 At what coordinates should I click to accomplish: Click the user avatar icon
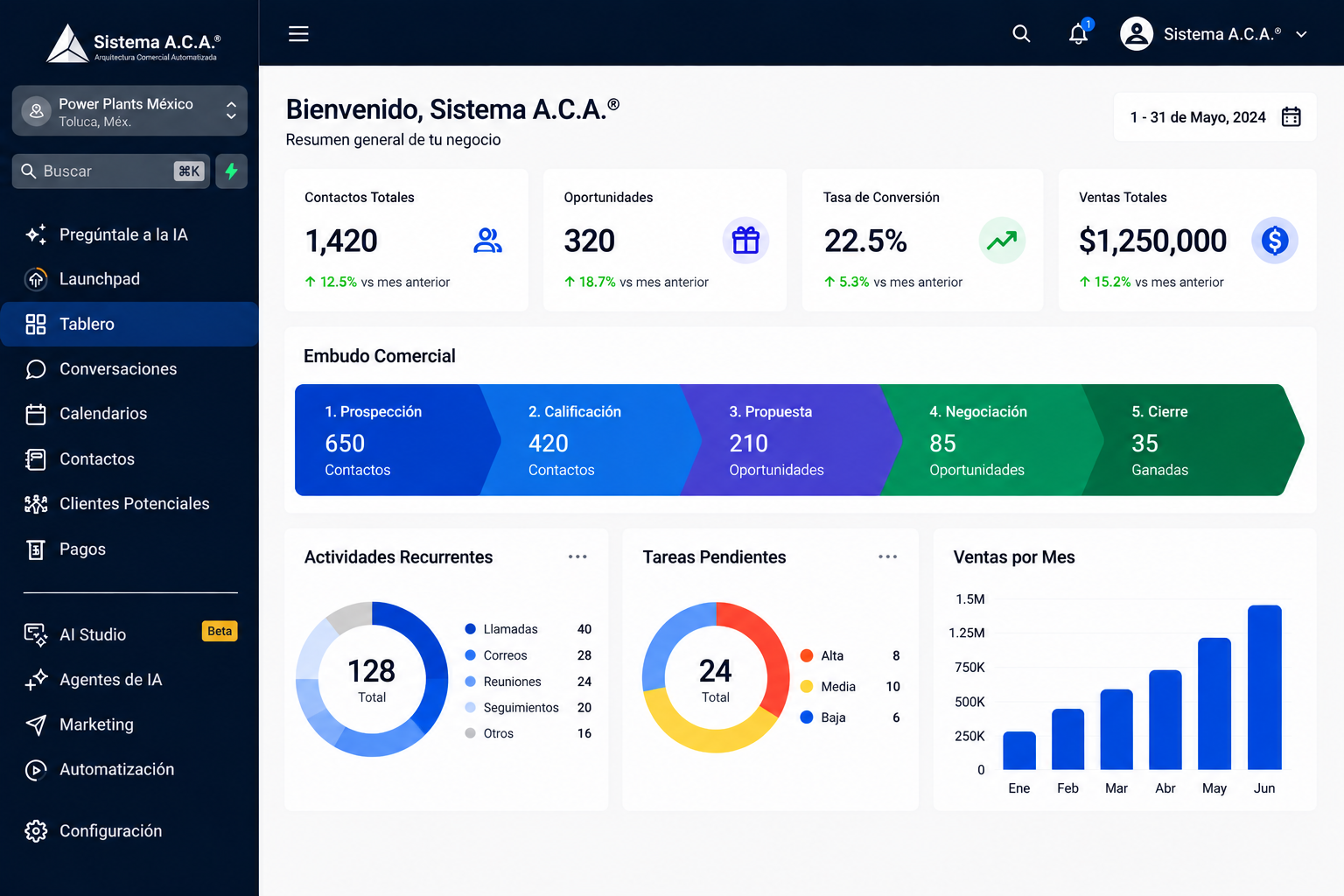point(1137,34)
